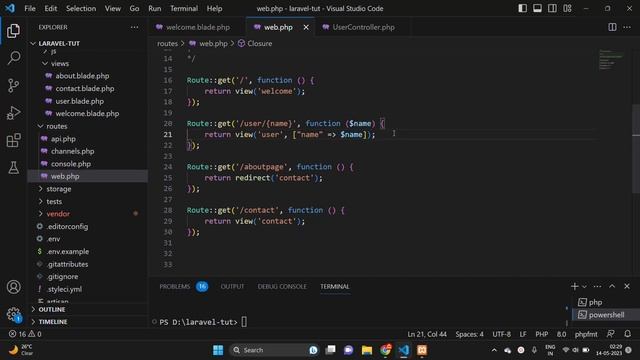640x360 pixels.
Task: Open the Terminal menu
Action: coord(184,8)
